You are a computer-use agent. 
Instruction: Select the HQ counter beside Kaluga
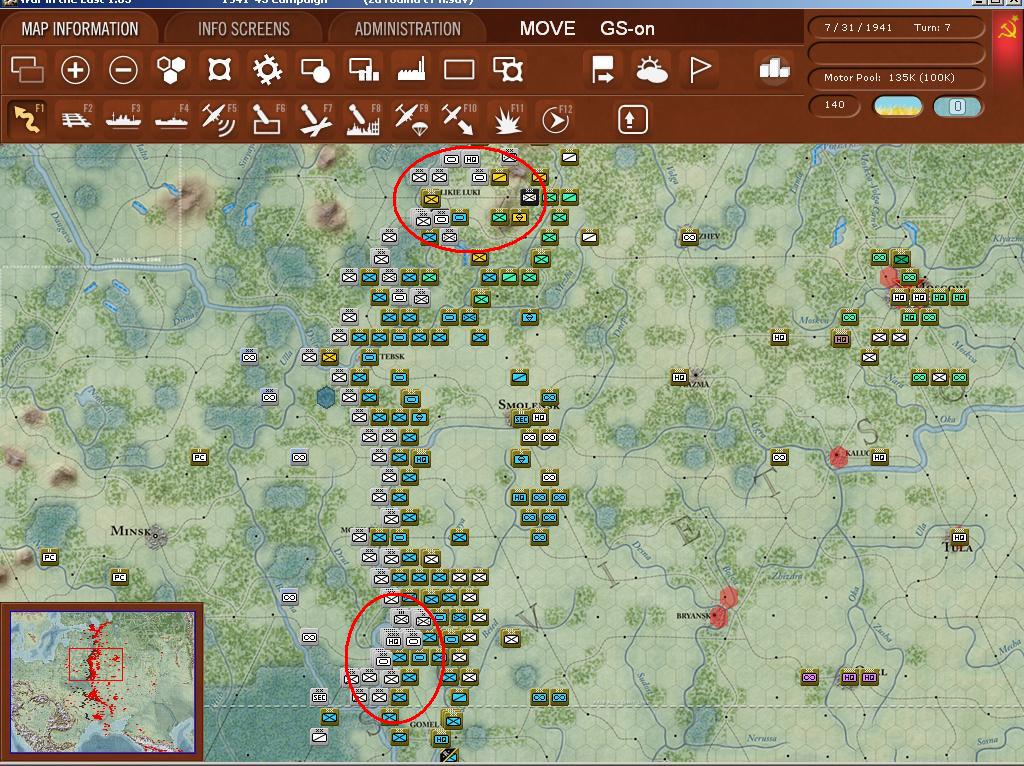point(879,457)
